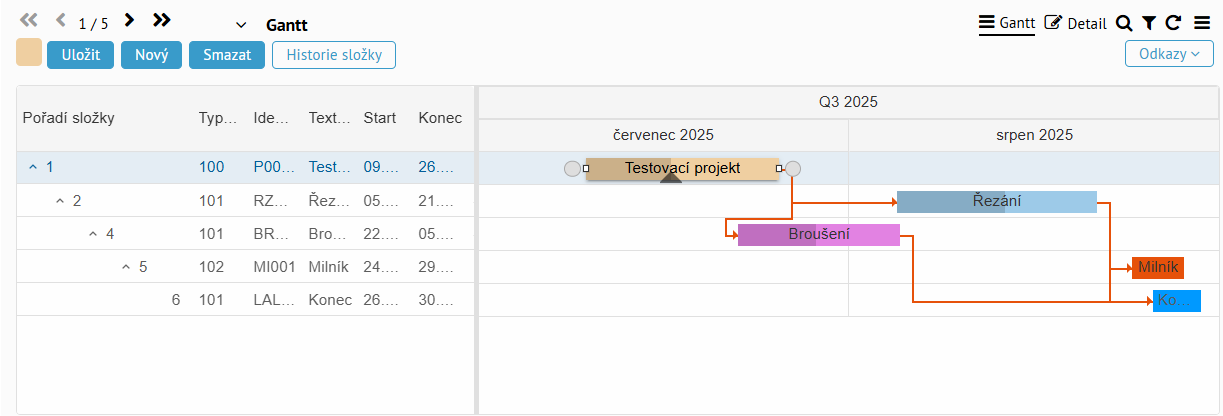Click the Historie složky button

pos(334,55)
